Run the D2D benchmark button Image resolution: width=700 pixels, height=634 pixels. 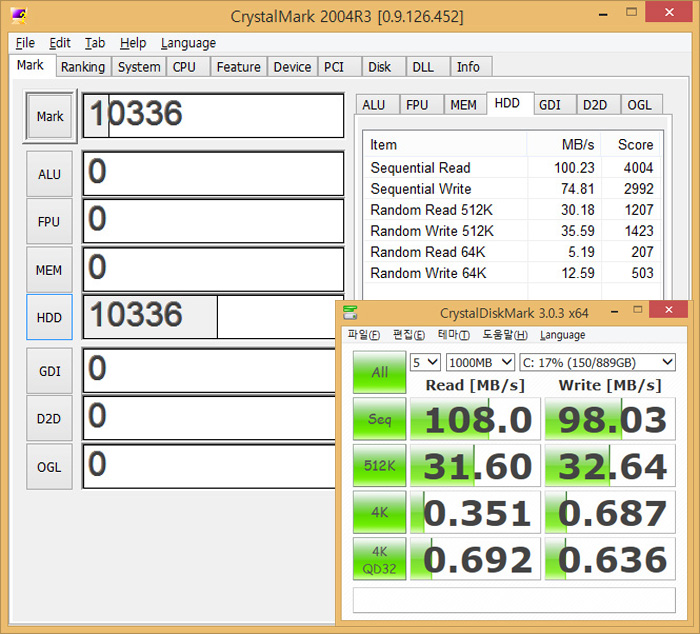[49, 418]
